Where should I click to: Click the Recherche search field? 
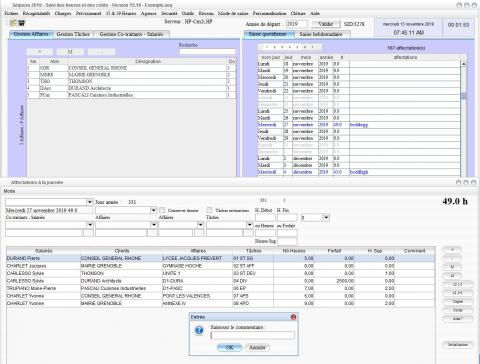(208, 52)
